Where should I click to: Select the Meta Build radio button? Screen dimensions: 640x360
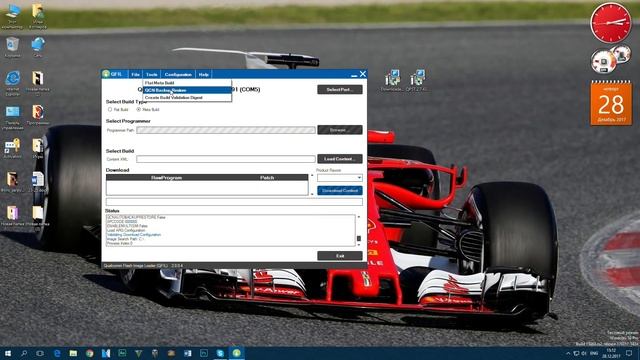click(138, 109)
